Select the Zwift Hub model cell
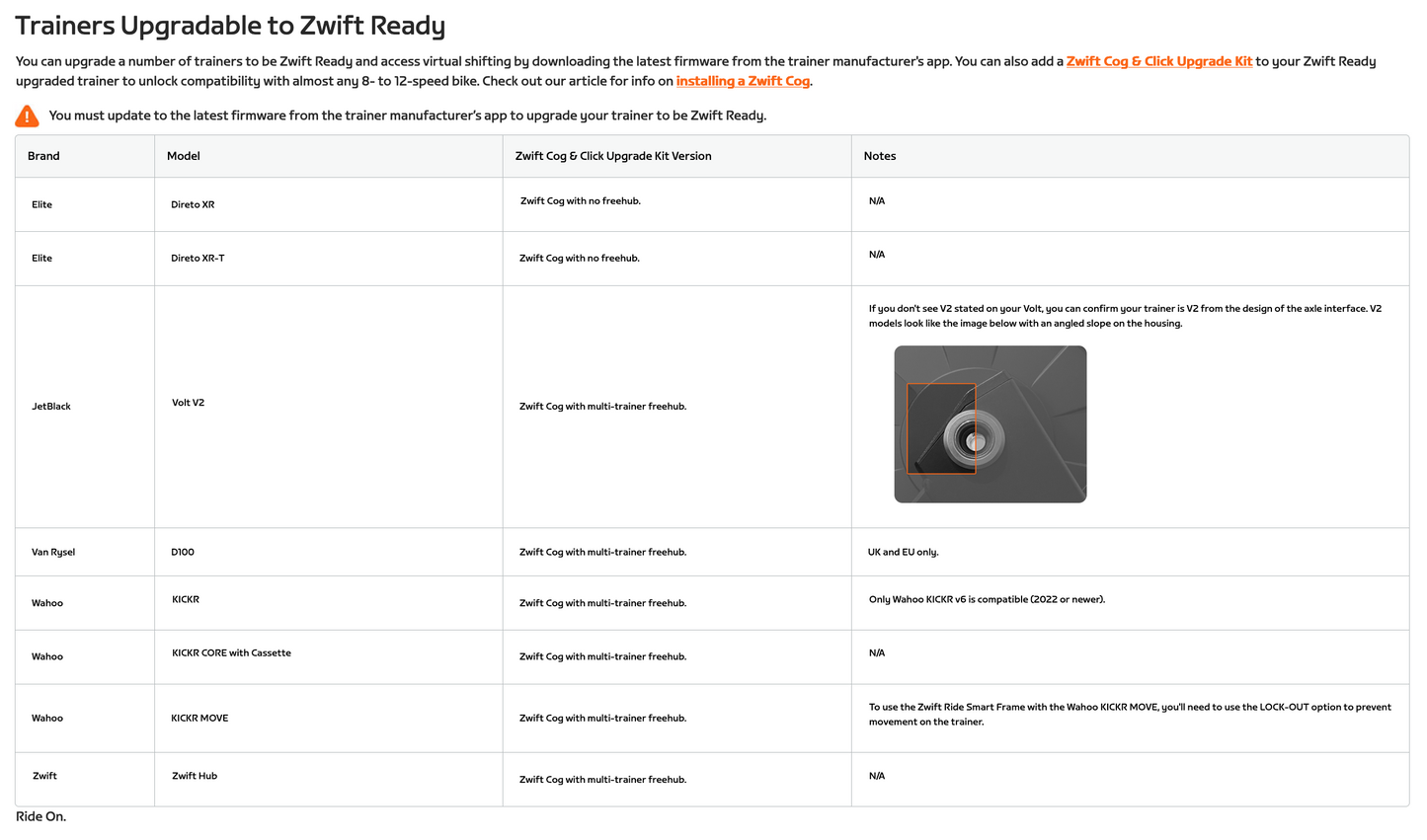Screen dimensions: 1427x840 pyautogui.click(x=195, y=776)
